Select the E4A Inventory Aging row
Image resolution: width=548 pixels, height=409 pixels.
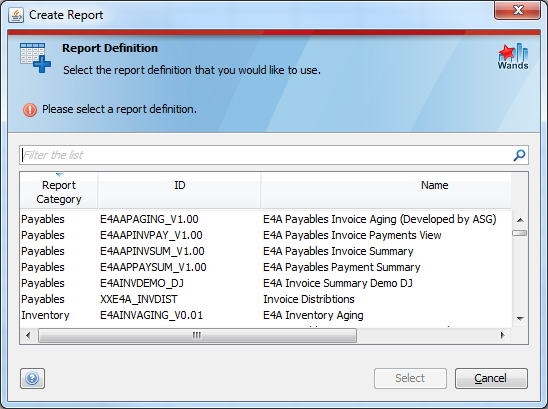[266, 315]
